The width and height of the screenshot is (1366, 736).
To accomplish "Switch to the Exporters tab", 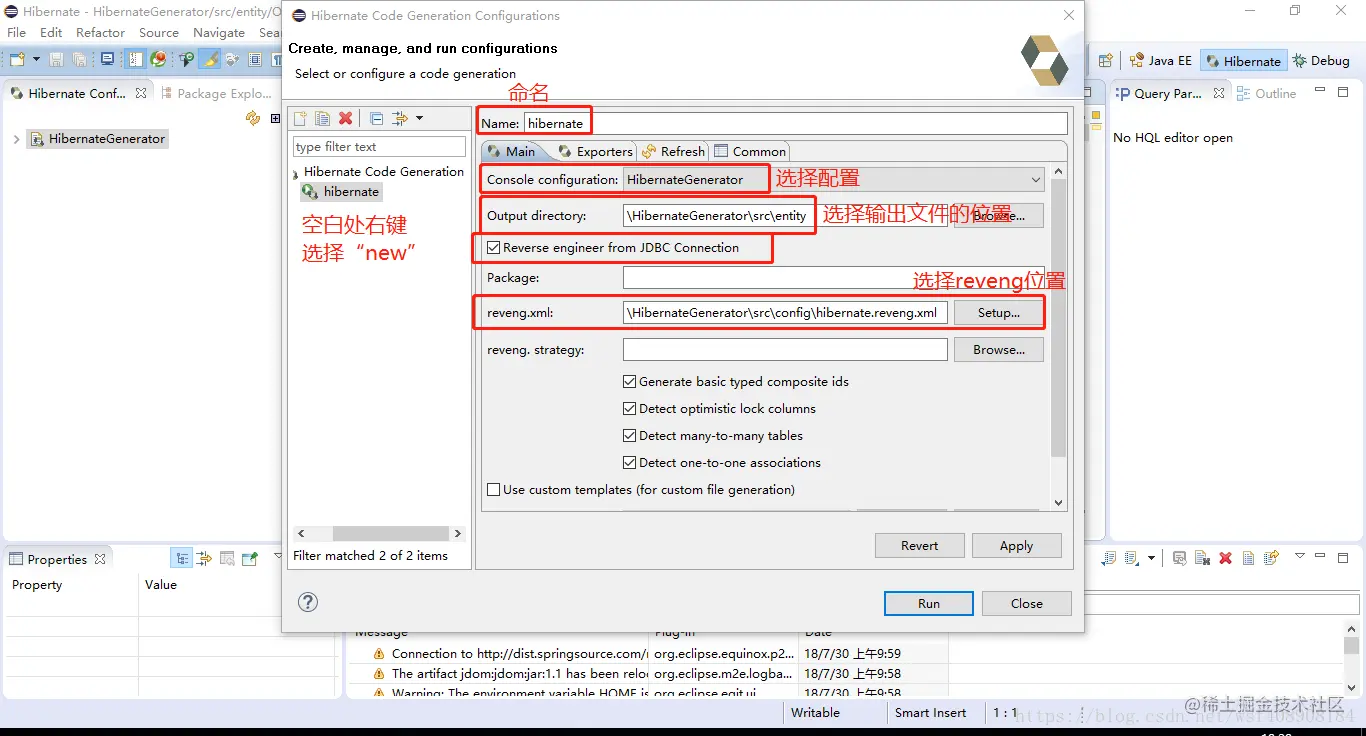I will click(x=596, y=151).
